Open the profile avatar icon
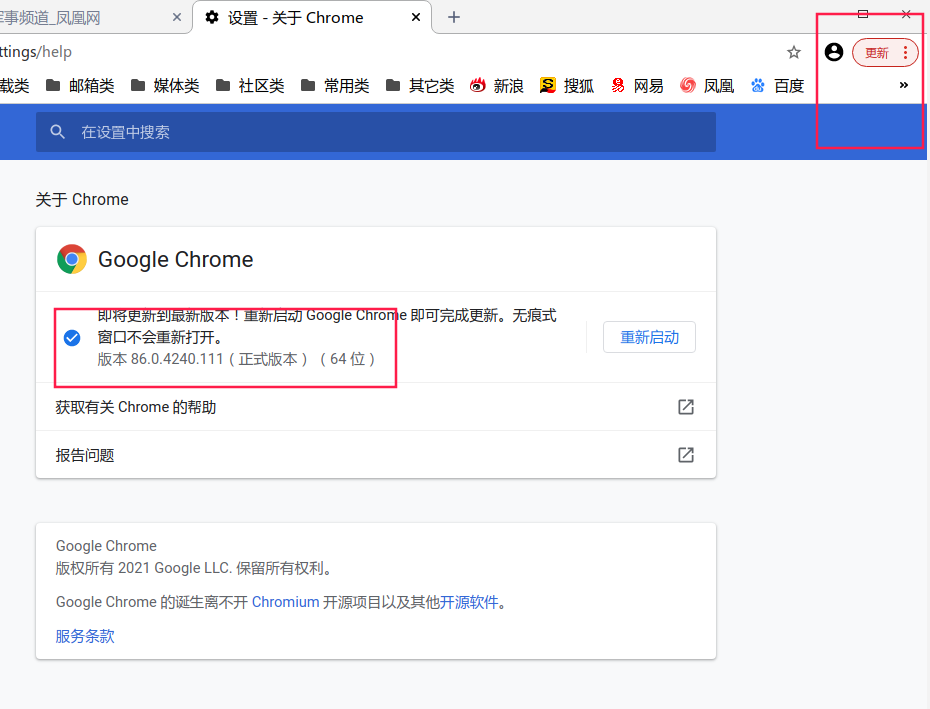Viewport: 930px width, 709px height. [834, 52]
